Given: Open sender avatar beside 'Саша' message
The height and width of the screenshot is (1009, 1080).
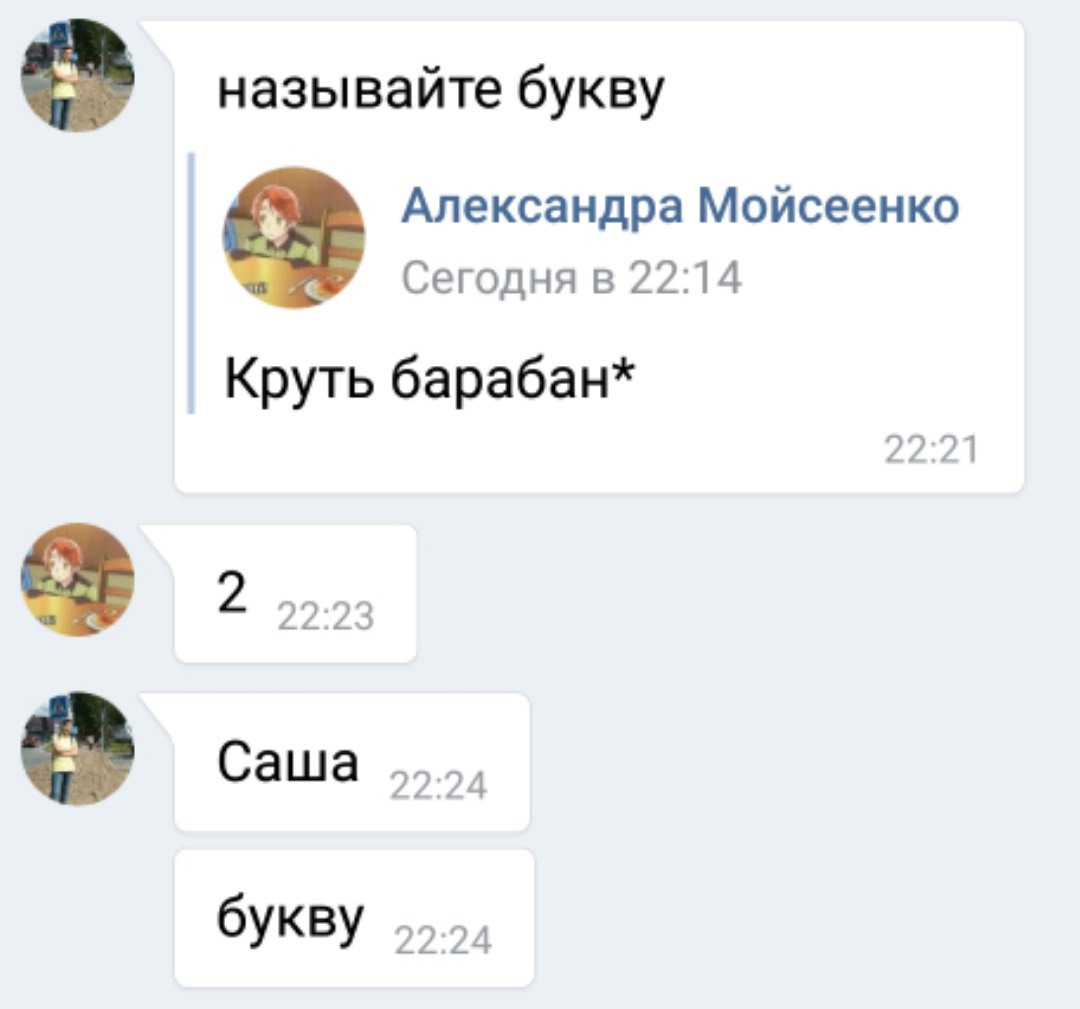Looking at the screenshot, I should click(78, 749).
